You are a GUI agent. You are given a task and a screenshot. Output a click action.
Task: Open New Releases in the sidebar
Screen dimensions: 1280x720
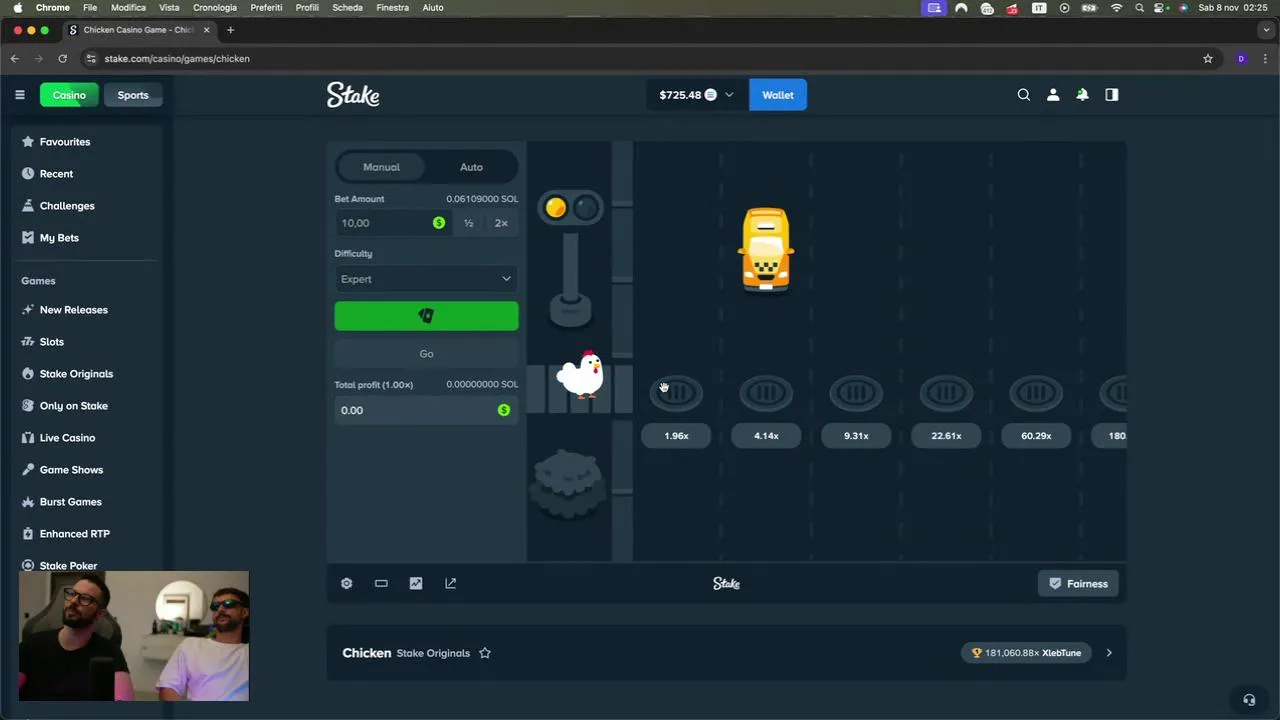tap(73, 310)
